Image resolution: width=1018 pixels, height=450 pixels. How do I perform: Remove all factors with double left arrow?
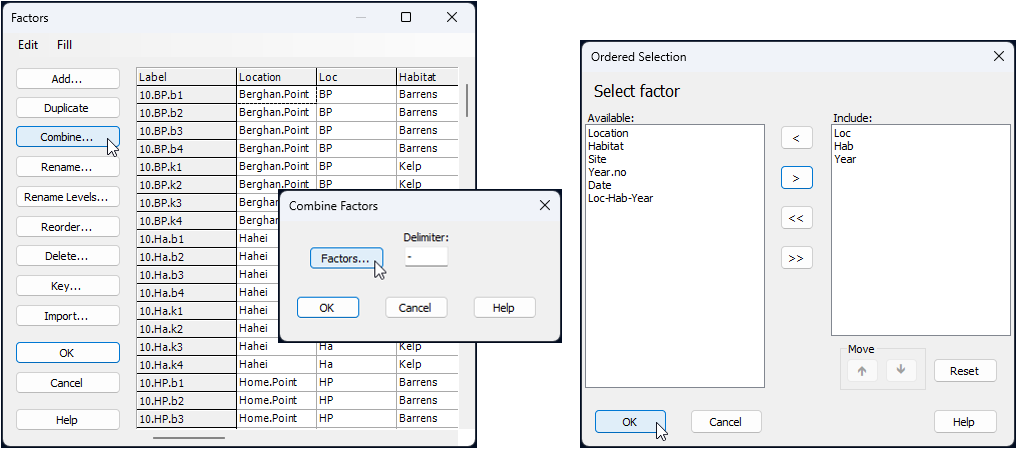[796, 218]
